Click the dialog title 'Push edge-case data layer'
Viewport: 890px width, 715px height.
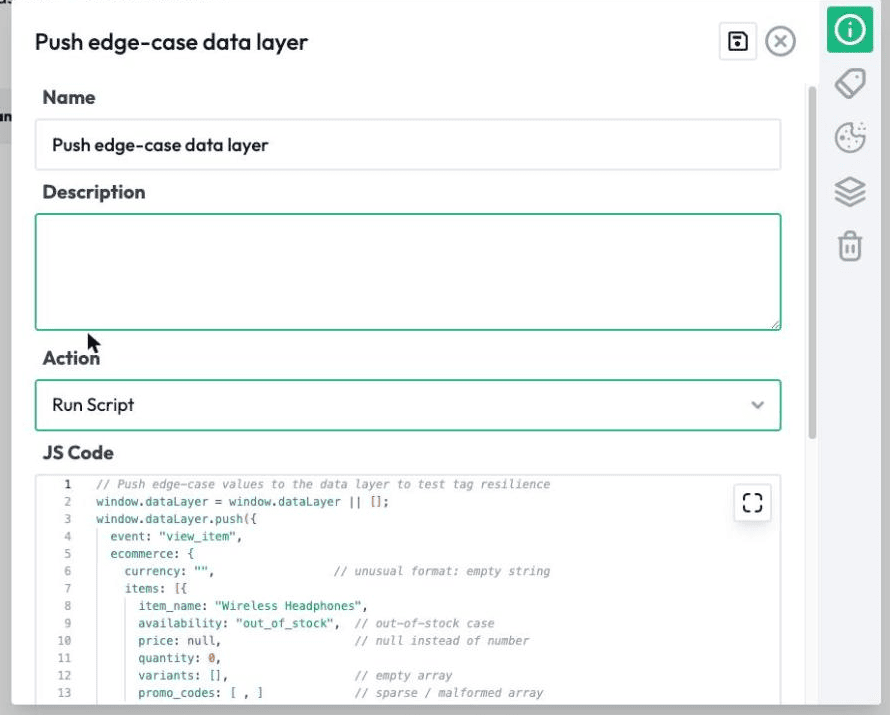click(x=171, y=42)
